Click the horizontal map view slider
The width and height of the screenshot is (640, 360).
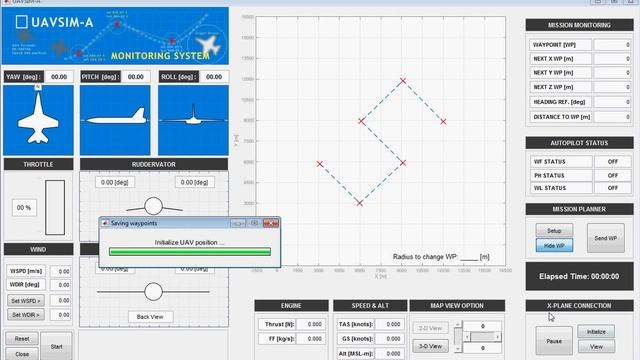pos(482,337)
